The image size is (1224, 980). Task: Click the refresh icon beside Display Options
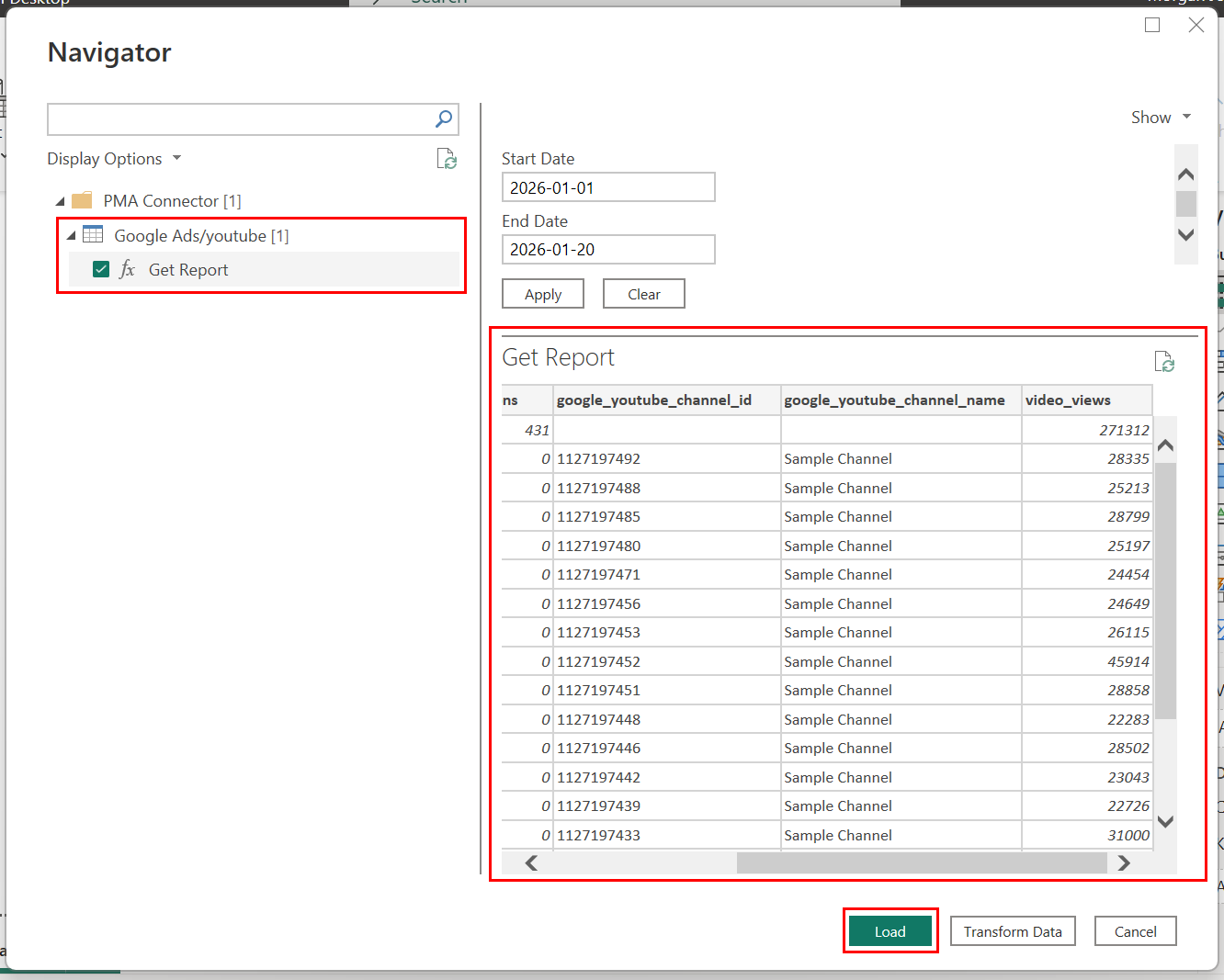447,159
